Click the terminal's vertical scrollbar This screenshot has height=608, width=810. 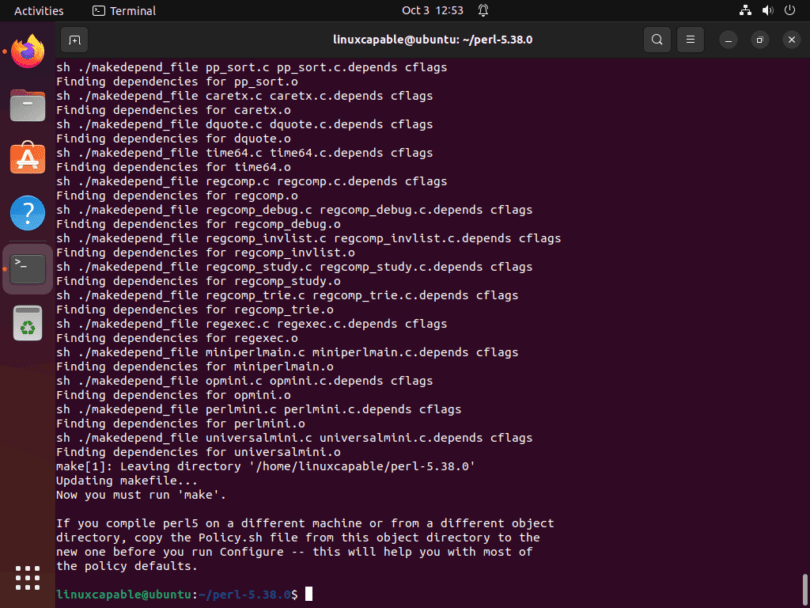pyautogui.click(x=805, y=588)
